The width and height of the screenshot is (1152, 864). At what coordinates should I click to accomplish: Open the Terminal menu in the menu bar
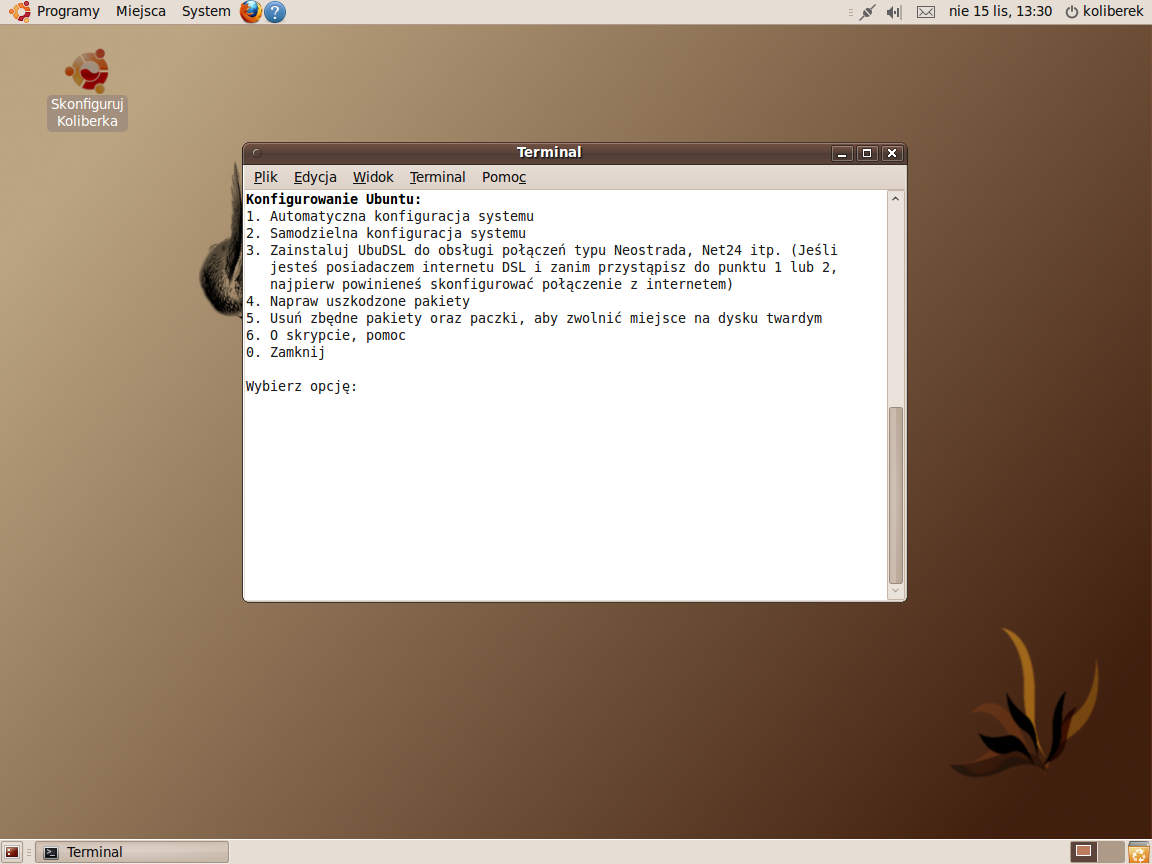(438, 177)
